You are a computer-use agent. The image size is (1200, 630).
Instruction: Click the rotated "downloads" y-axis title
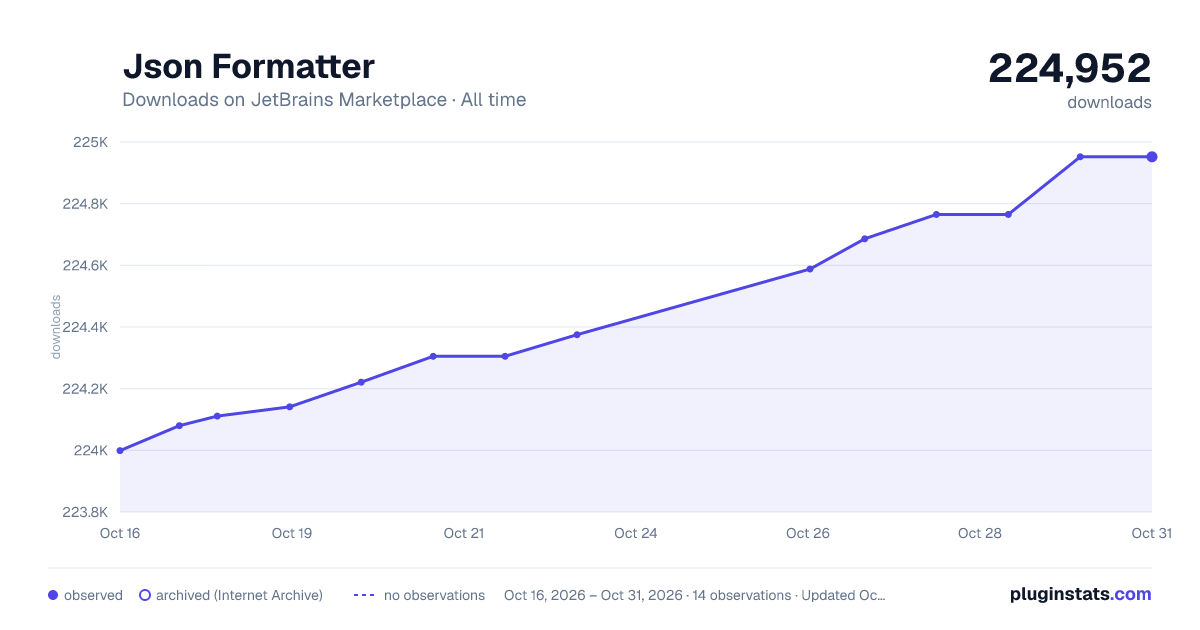point(56,327)
